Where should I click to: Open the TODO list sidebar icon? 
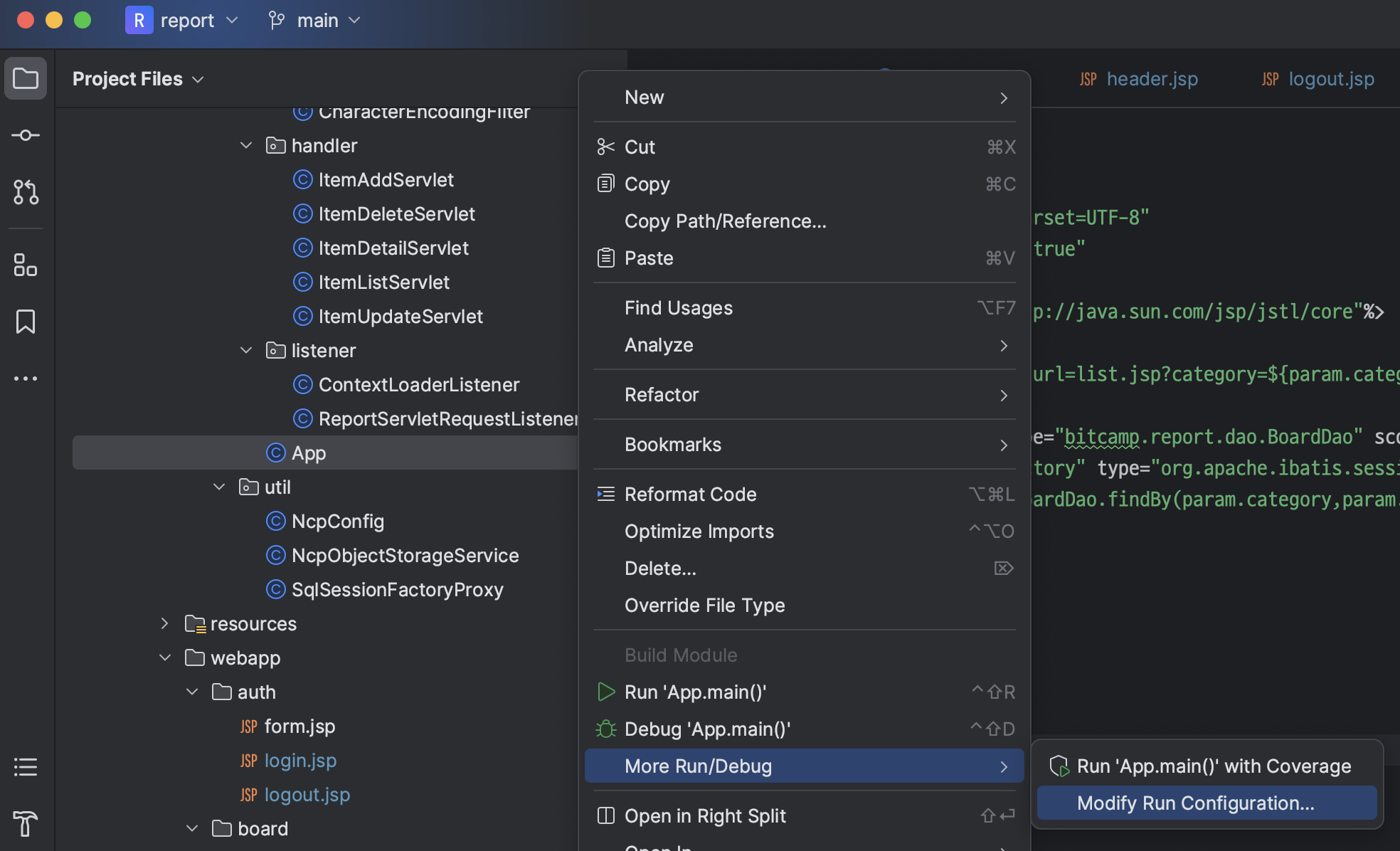pos(26,767)
